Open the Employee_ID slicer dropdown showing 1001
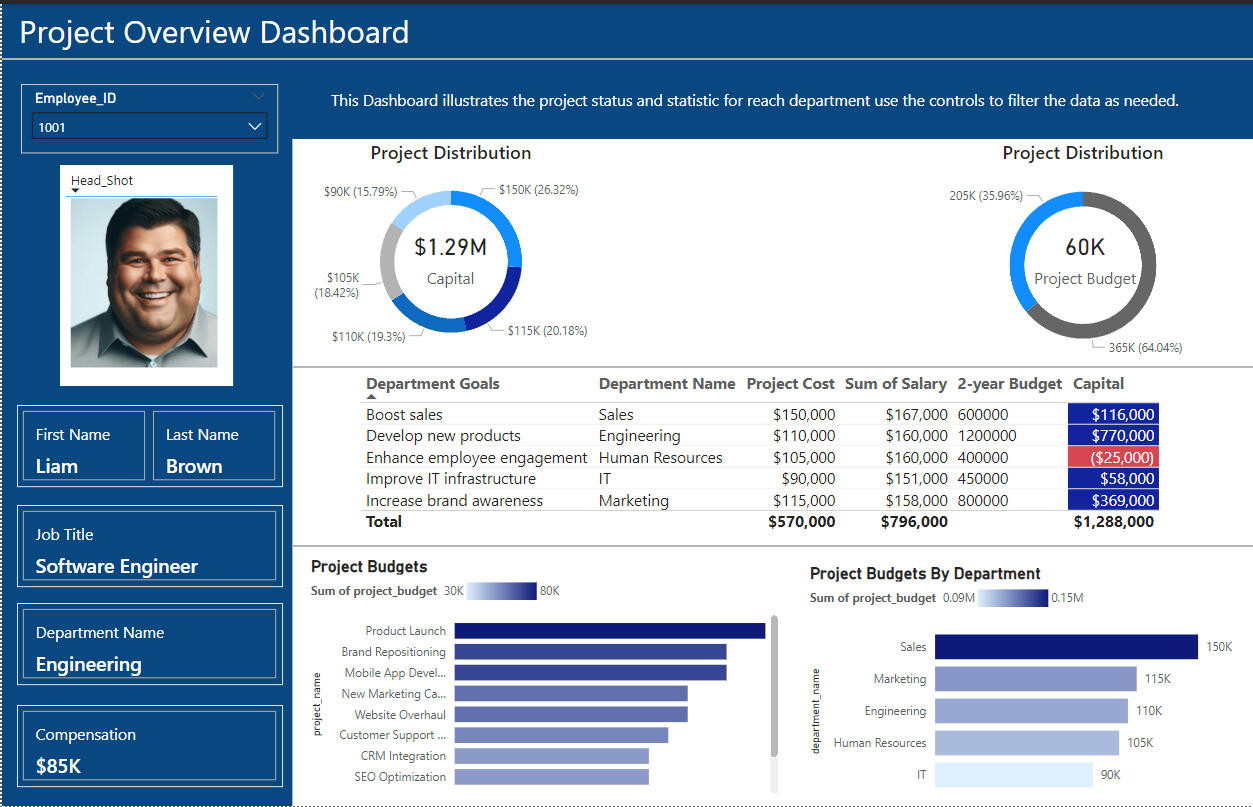The height and width of the screenshot is (807, 1253). tap(150, 127)
